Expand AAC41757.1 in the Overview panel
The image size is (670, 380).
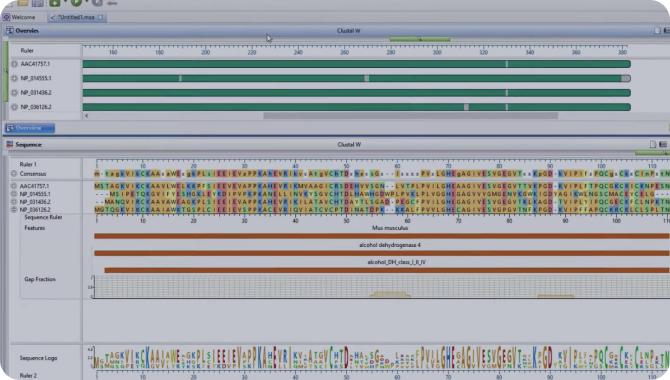14,64
